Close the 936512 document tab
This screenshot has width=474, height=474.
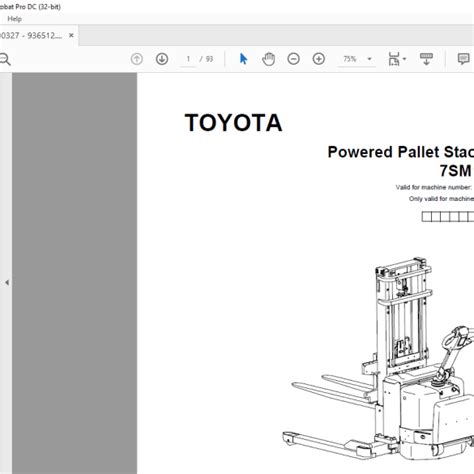[71, 35]
